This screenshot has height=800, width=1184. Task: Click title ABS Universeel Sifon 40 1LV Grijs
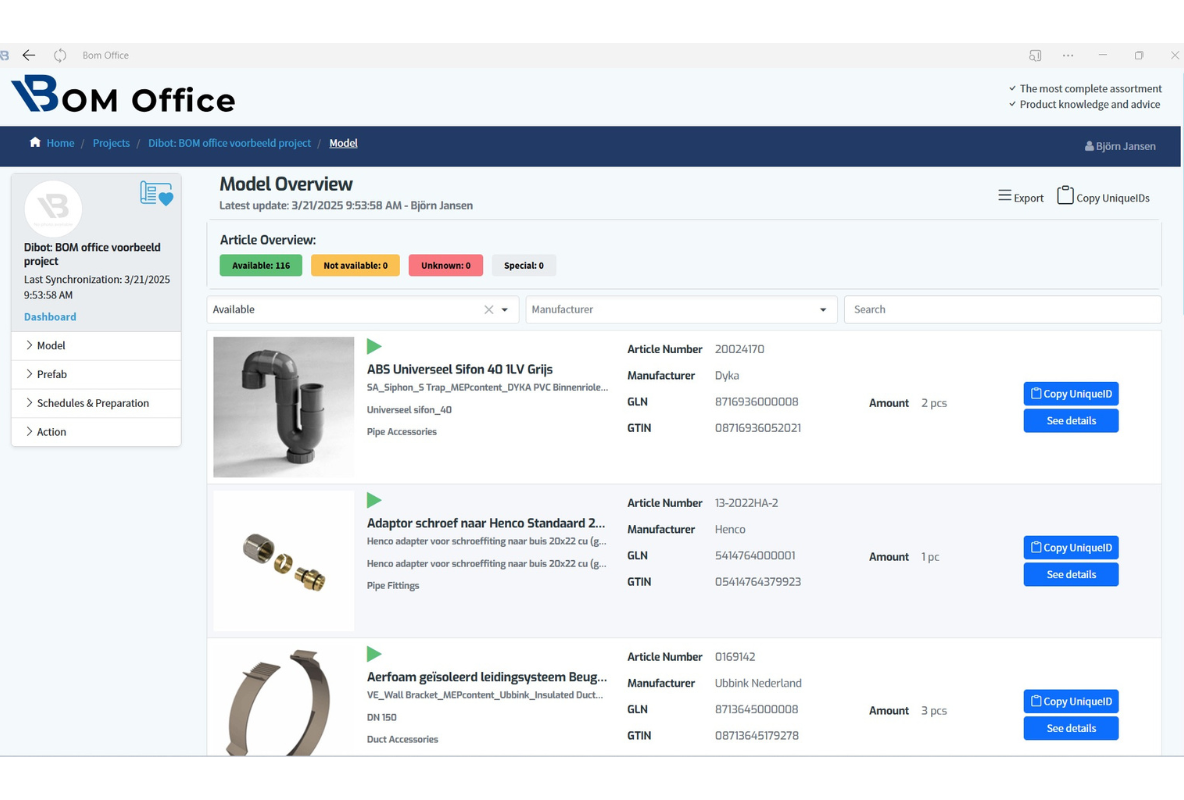460,369
